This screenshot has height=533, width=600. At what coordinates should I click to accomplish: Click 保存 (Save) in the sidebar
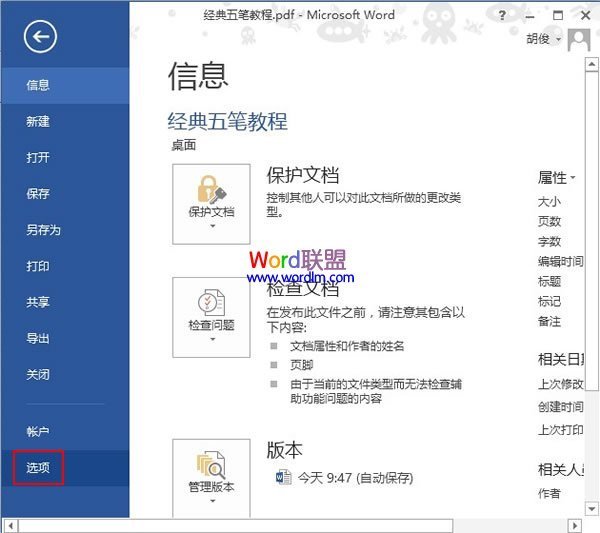[x=38, y=193]
